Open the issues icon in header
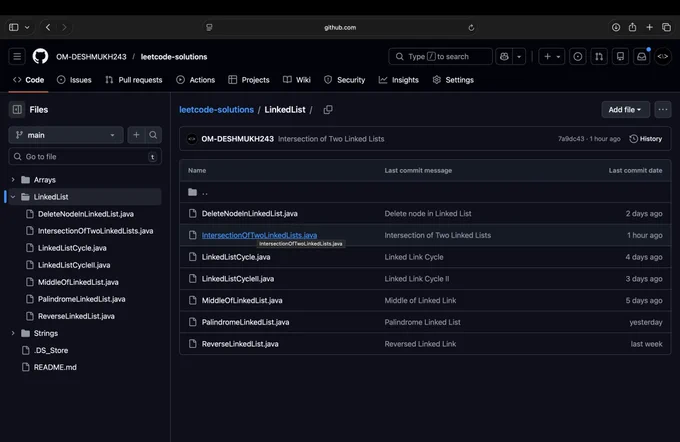The image size is (680, 442). (578, 56)
